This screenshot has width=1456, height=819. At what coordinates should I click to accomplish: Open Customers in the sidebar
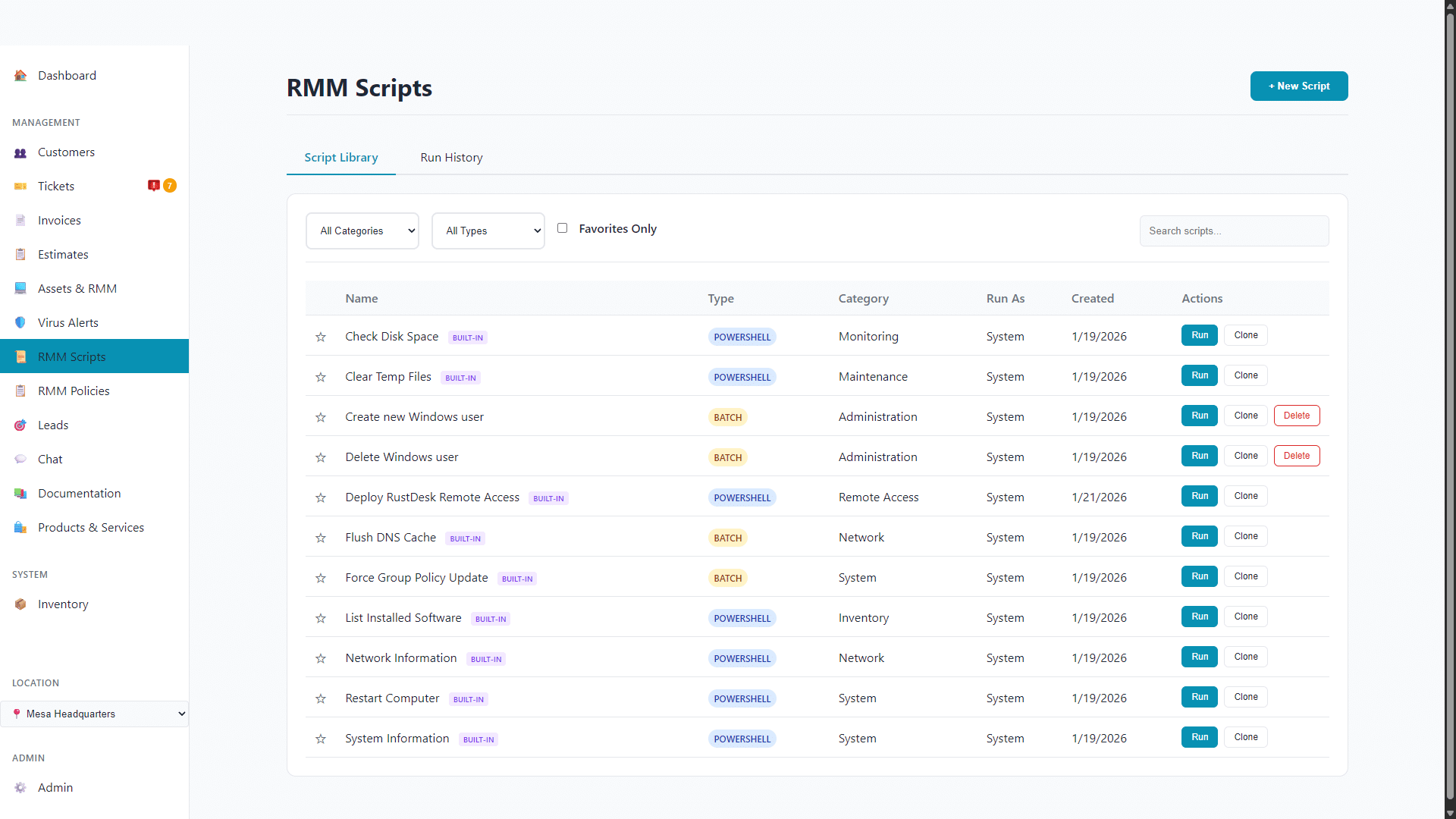[x=94, y=152]
